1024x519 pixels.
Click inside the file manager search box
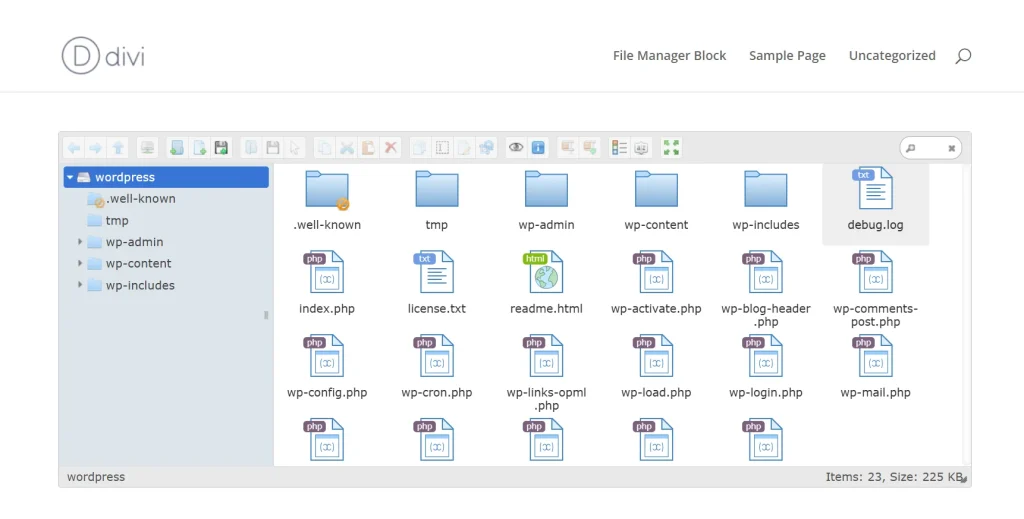[x=929, y=148]
